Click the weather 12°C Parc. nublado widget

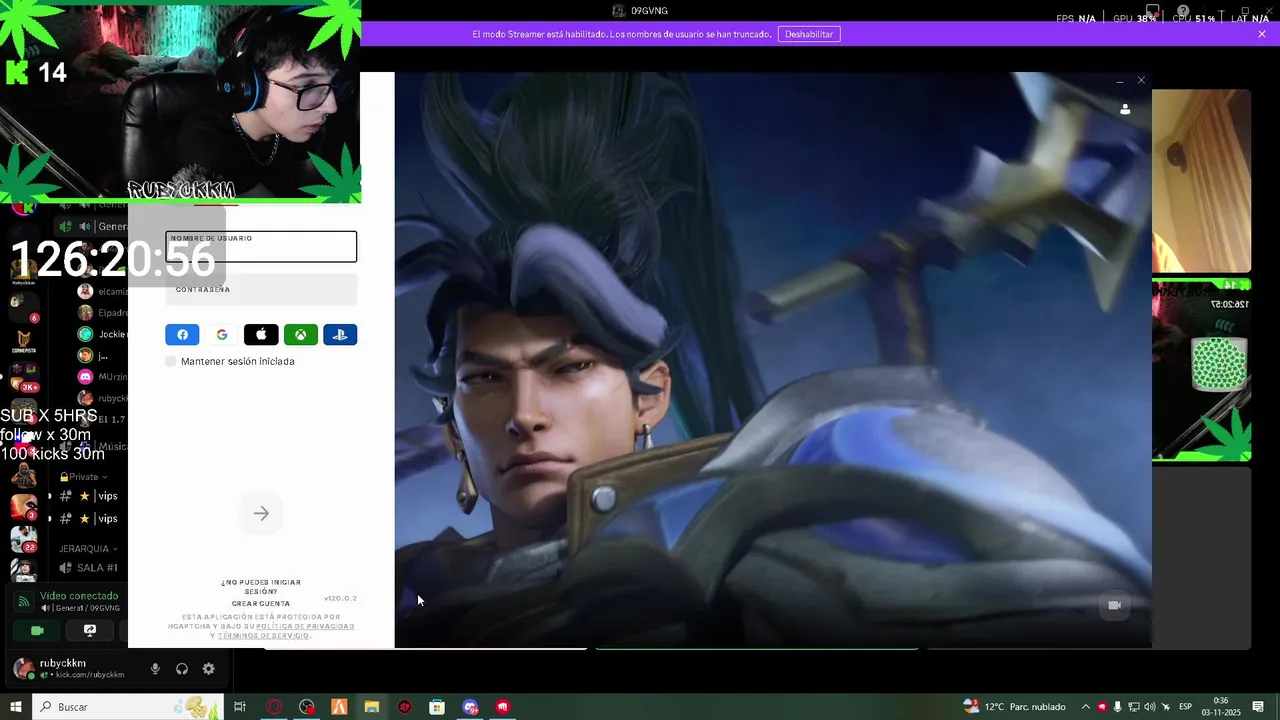coord(1014,707)
